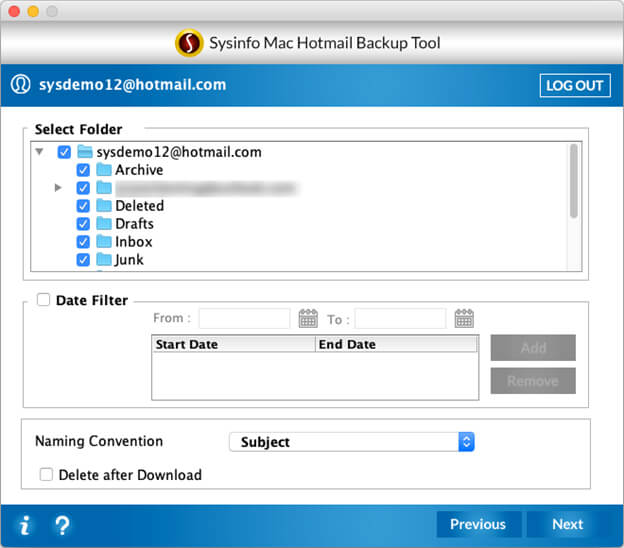The width and height of the screenshot is (624, 548).
Task: Select the Inbox folder row label
Action: click(x=134, y=242)
